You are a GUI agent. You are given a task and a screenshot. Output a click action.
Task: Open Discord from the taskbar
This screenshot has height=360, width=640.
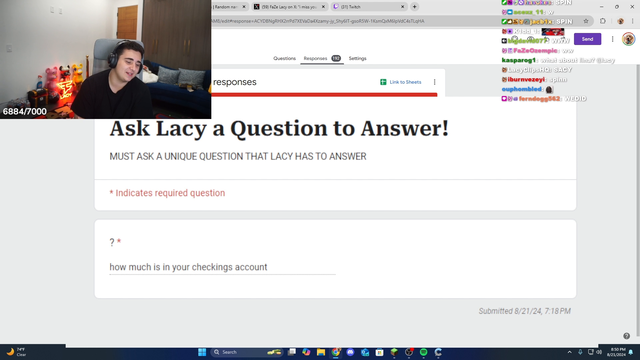click(x=350, y=352)
